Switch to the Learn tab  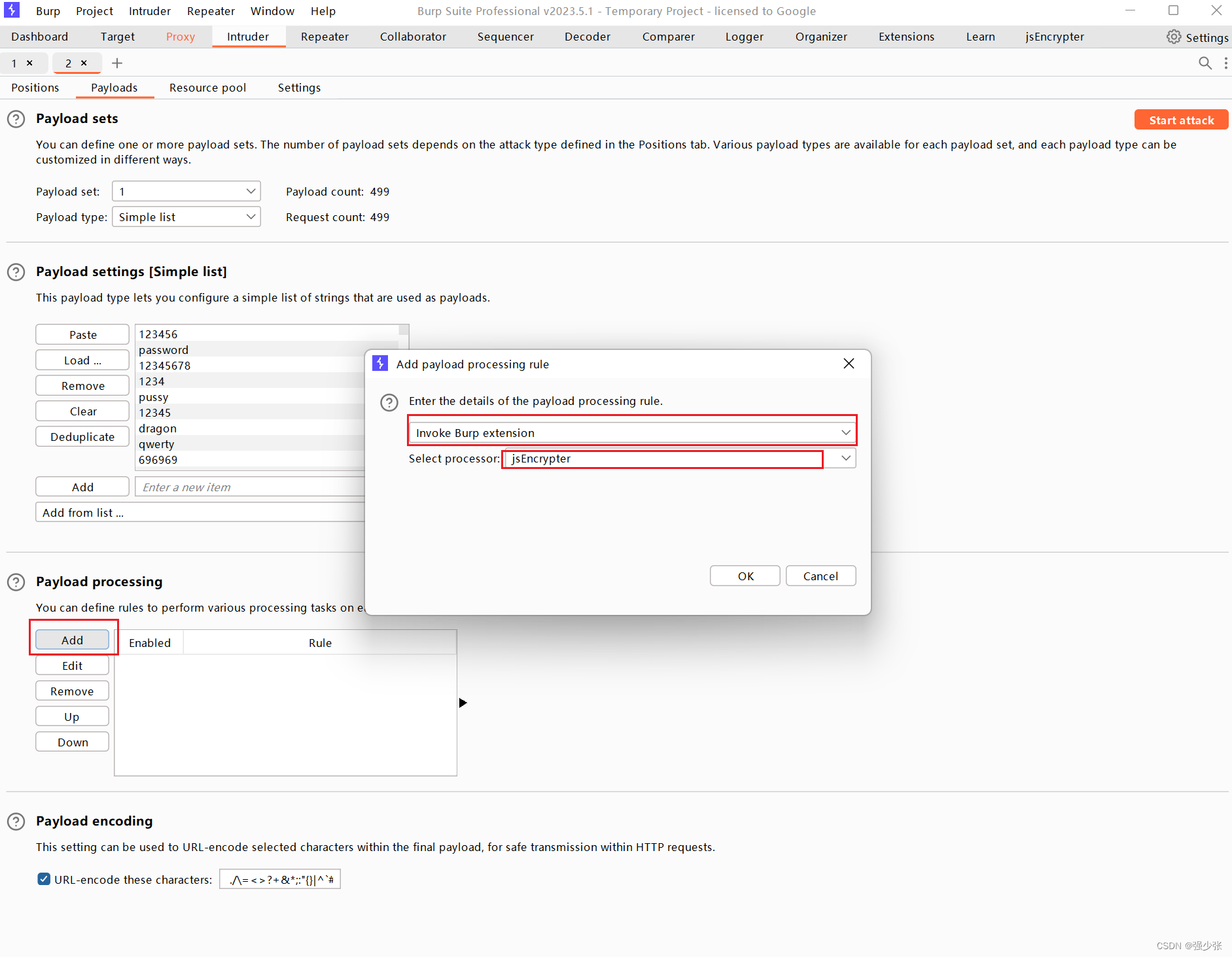click(x=980, y=37)
